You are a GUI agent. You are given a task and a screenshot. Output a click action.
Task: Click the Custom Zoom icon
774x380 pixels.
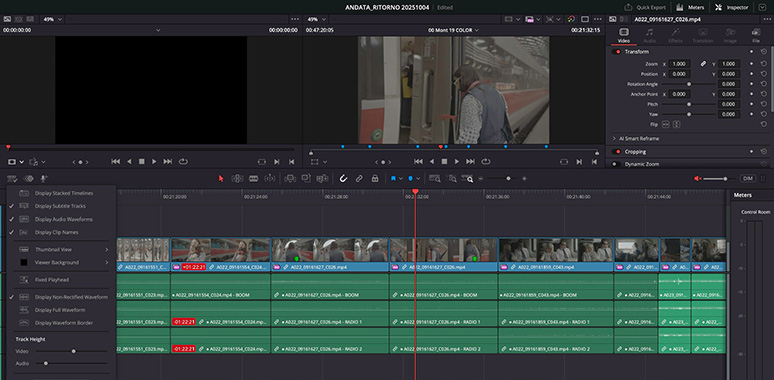467,178
